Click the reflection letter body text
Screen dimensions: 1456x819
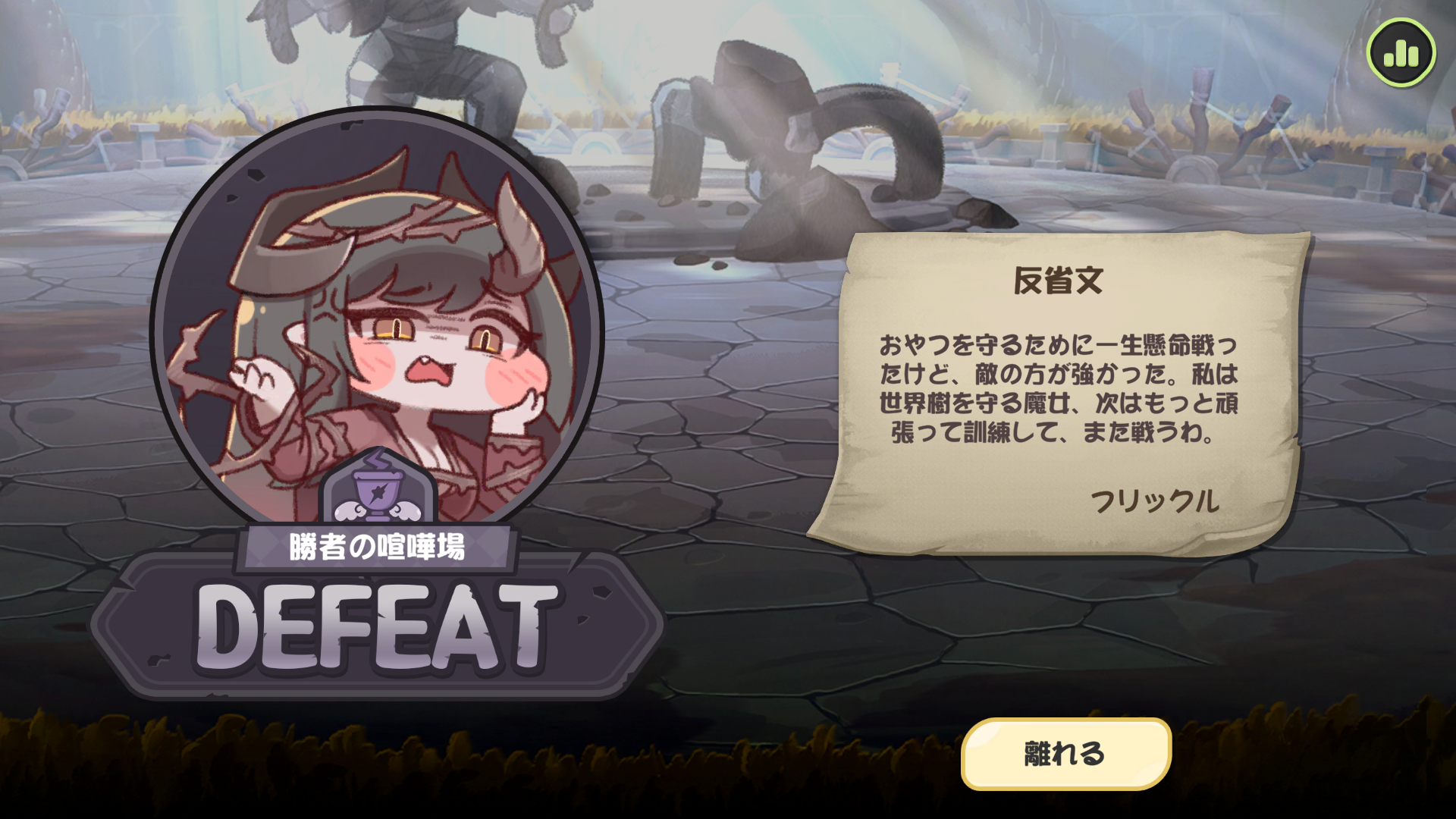click(x=1059, y=388)
